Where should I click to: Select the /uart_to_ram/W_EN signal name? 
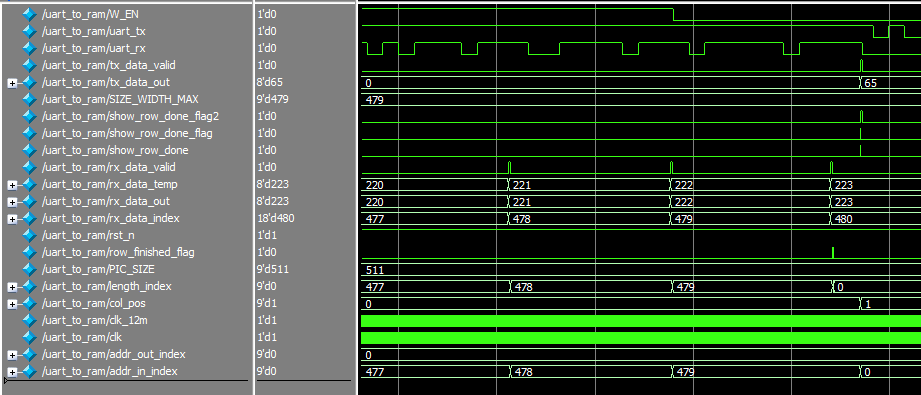90,14
